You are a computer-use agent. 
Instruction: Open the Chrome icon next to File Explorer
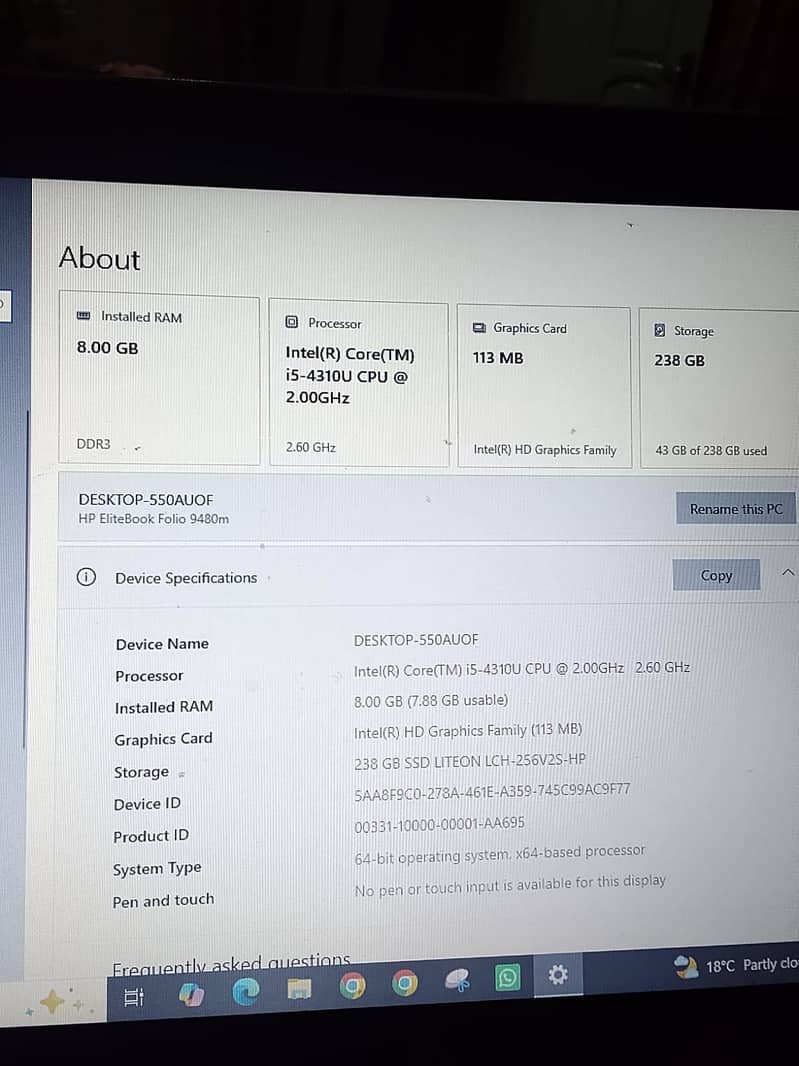pyautogui.click(x=352, y=986)
